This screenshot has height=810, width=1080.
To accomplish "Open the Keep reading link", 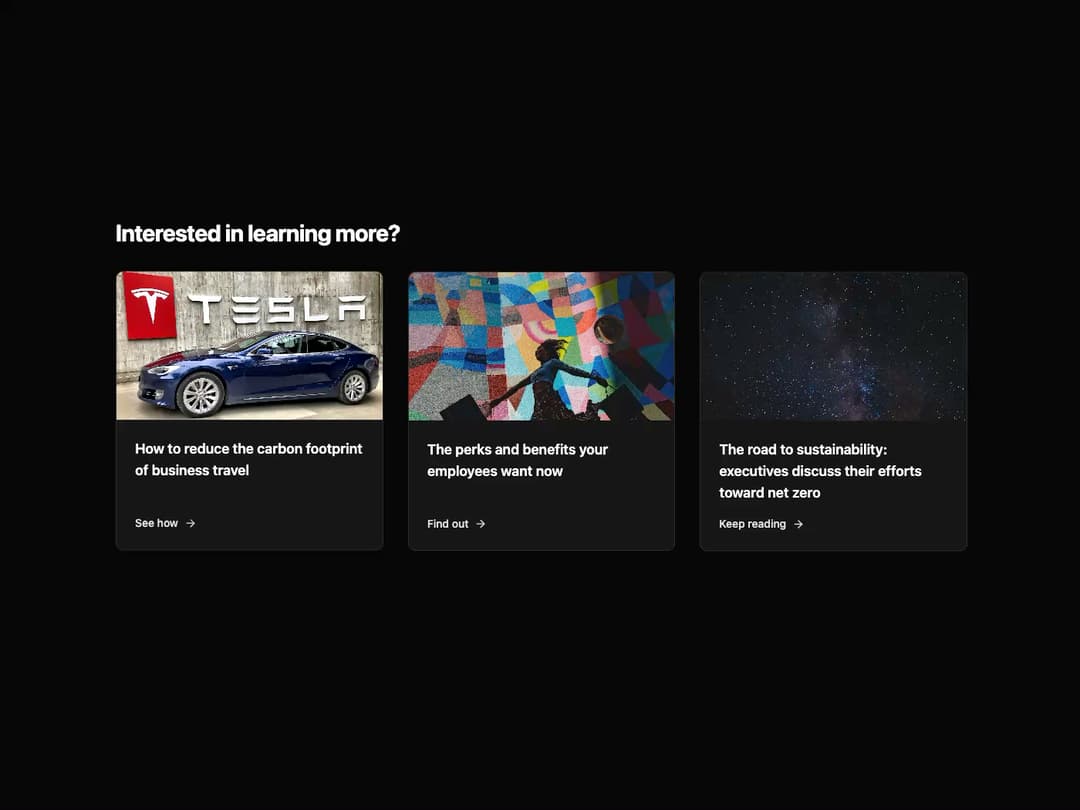I will coord(761,524).
